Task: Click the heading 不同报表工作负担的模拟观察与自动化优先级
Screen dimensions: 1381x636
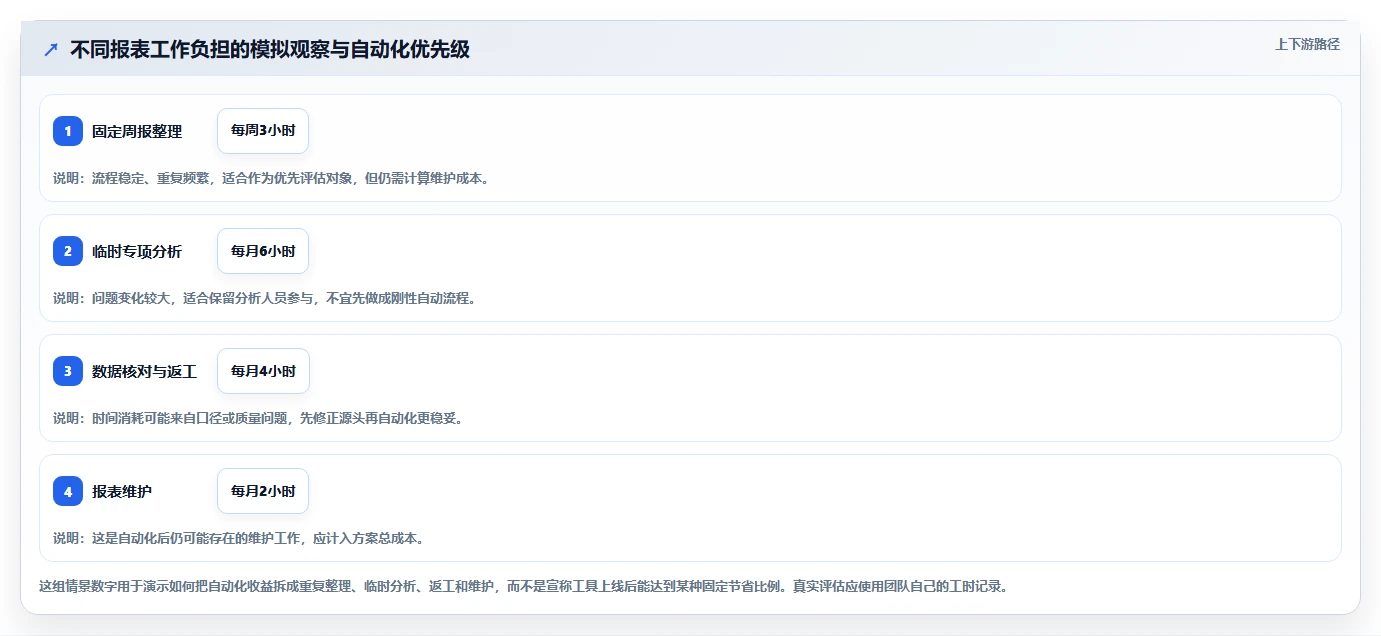Action: pyautogui.click(x=270, y=49)
